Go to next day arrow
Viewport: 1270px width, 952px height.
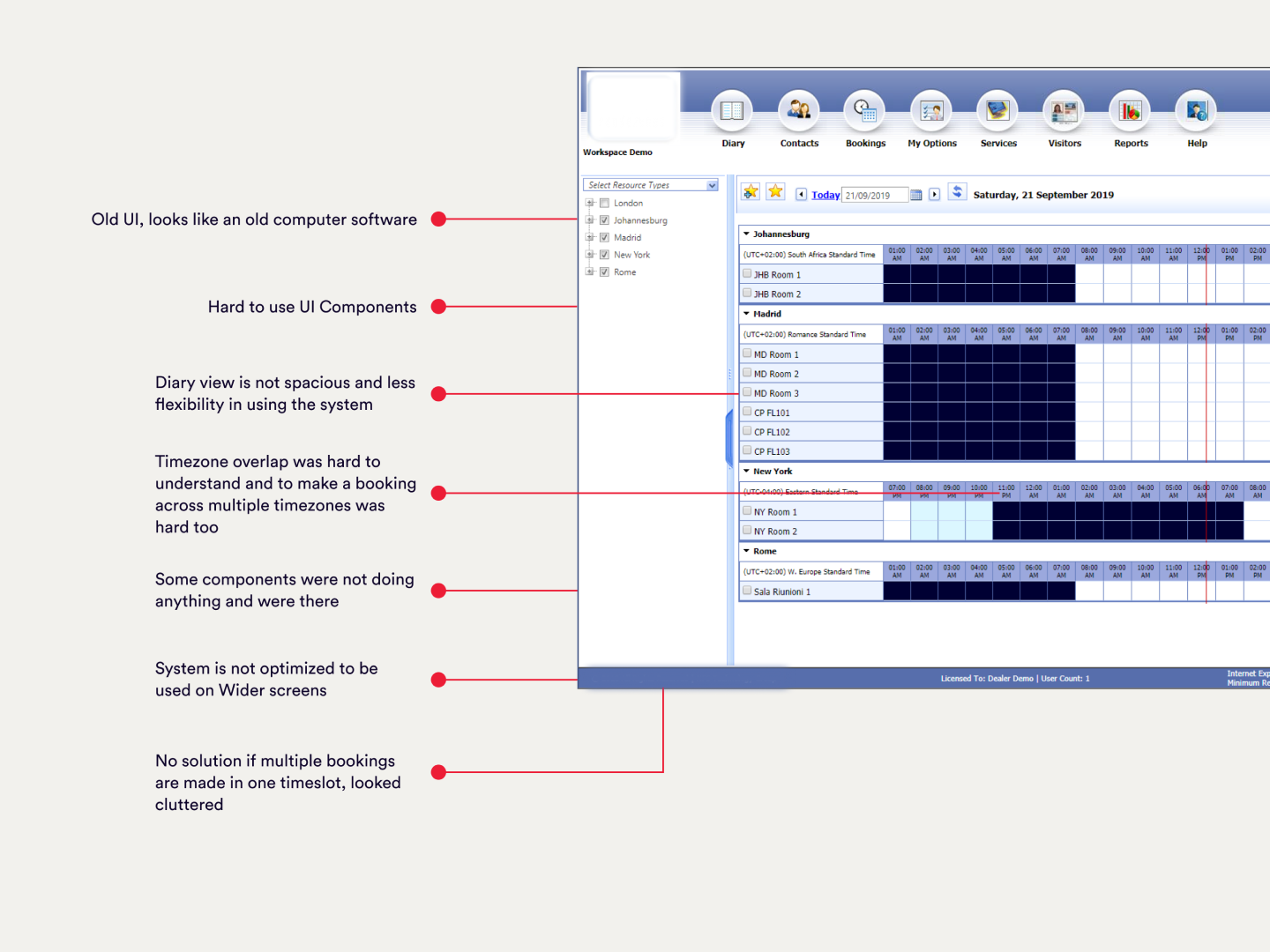tap(934, 194)
